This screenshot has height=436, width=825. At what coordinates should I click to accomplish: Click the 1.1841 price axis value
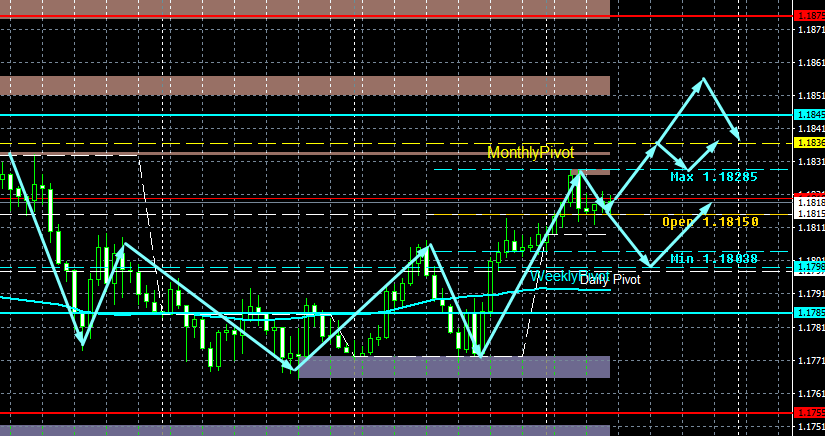[811, 128]
